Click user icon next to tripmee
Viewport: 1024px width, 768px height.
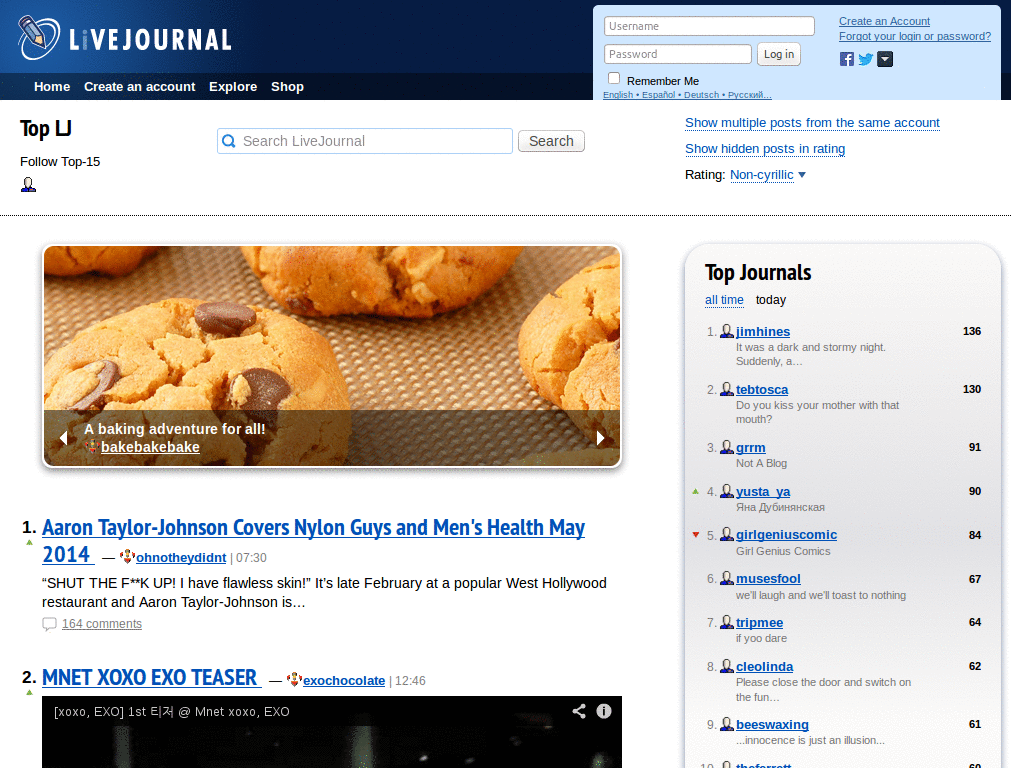(x=727, y=622)
